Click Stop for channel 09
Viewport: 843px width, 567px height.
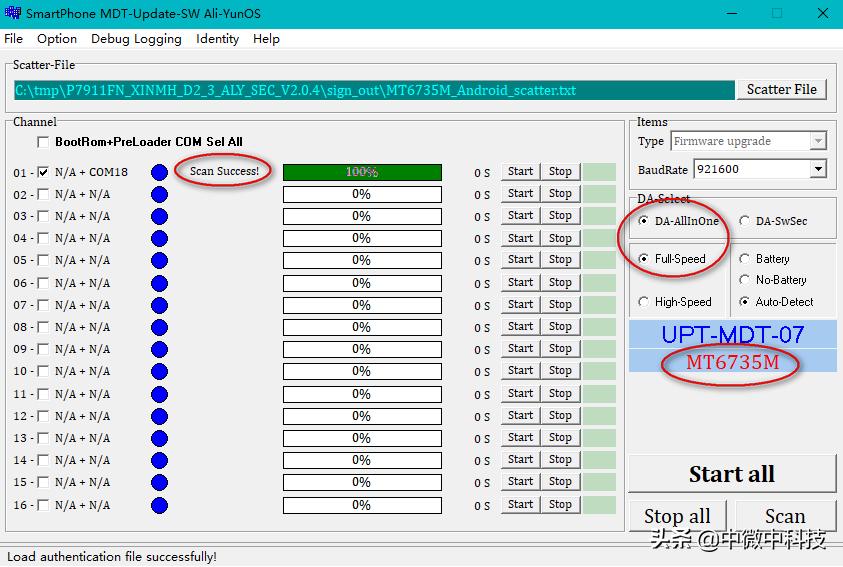[x=560, y=348]
